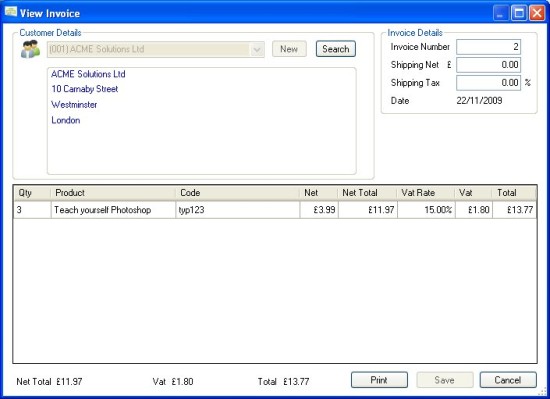Click the New customer button

pos(289,49)
